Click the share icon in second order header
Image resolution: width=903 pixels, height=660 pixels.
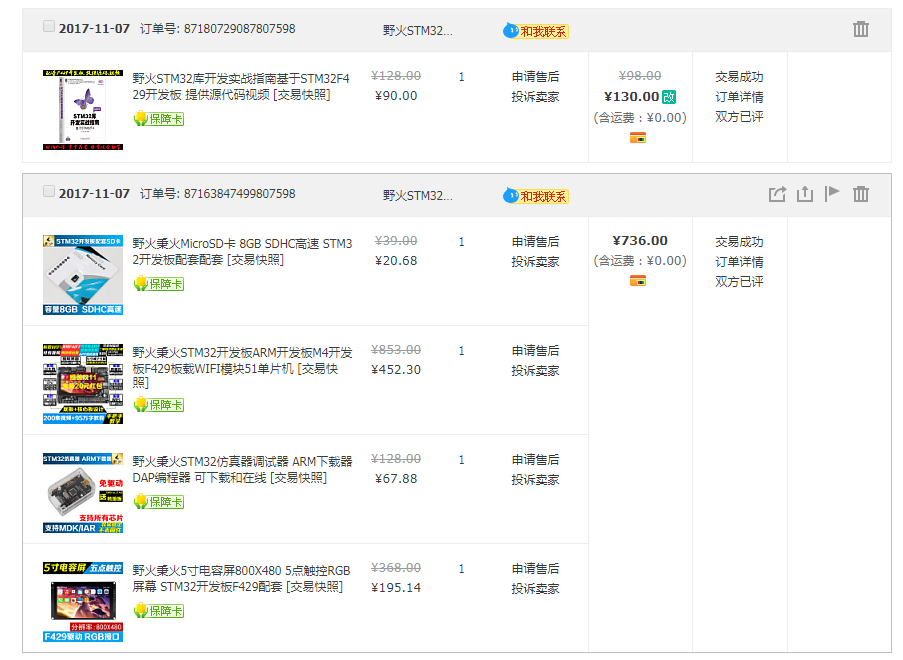(777, 194)
